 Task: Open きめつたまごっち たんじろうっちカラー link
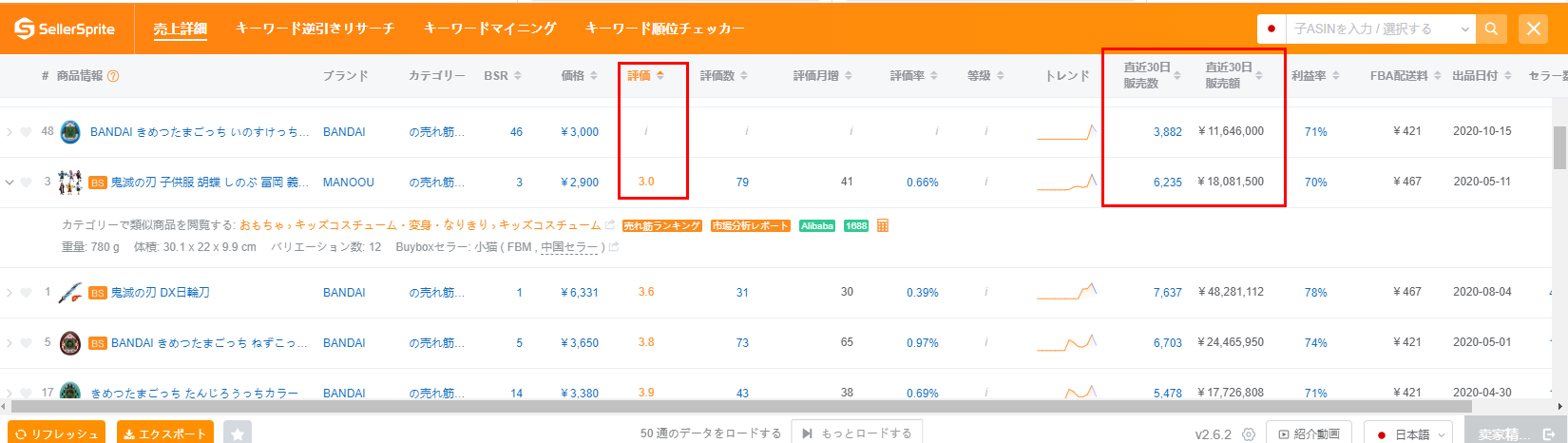click(194, 394)
